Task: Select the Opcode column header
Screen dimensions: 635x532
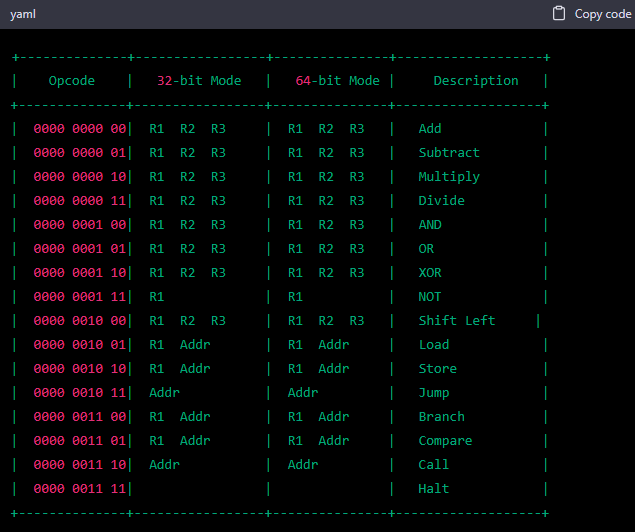Action: [x=72, y=81]
